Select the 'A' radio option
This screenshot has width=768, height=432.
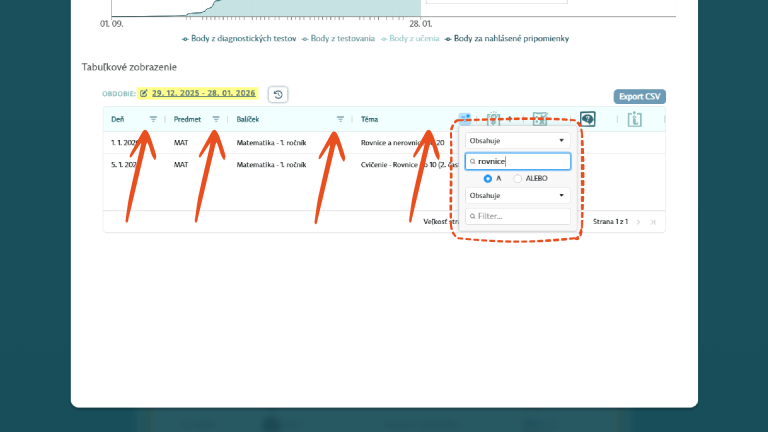[x=488, y=178]
